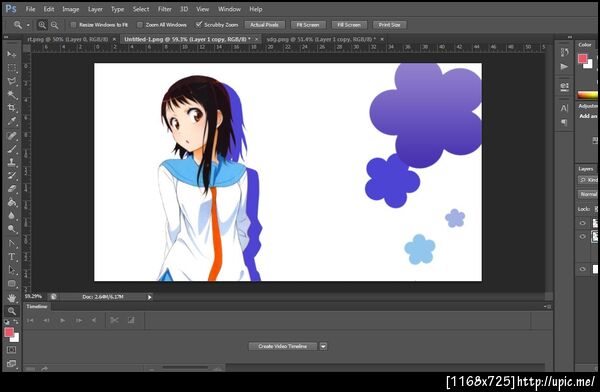Select the Rectangle shape tool
600x392 pixels.
pos(11,284)
